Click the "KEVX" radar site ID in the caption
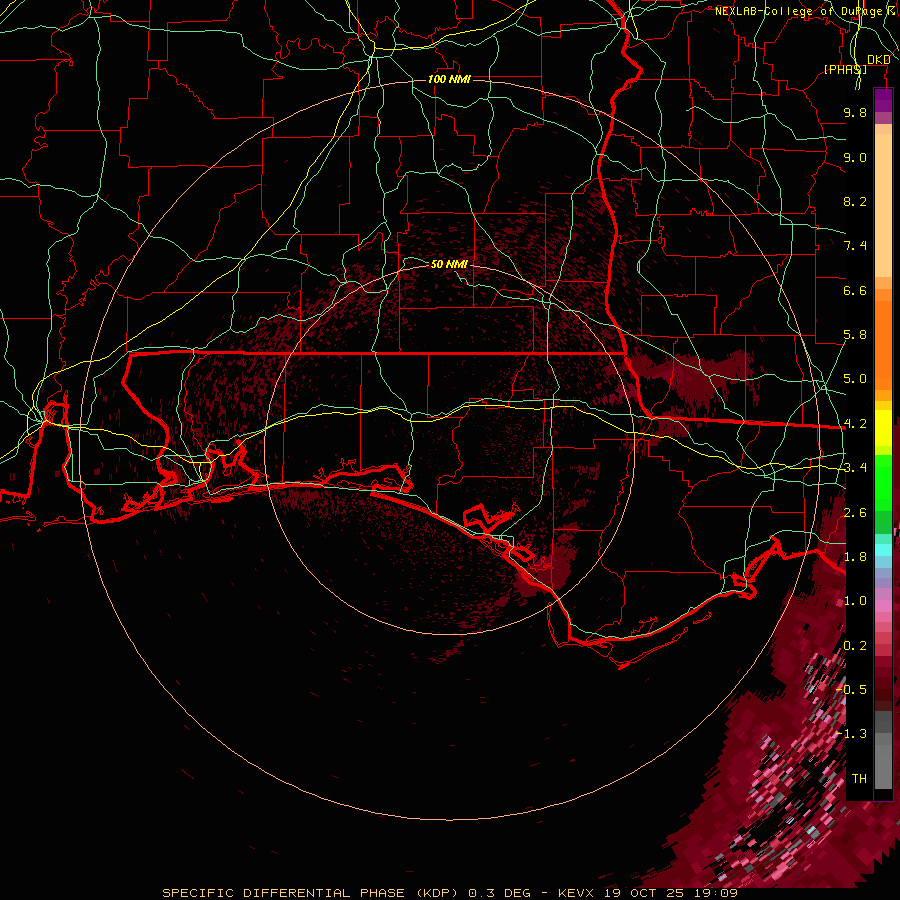900x900 pixels. tap(578, 893)
